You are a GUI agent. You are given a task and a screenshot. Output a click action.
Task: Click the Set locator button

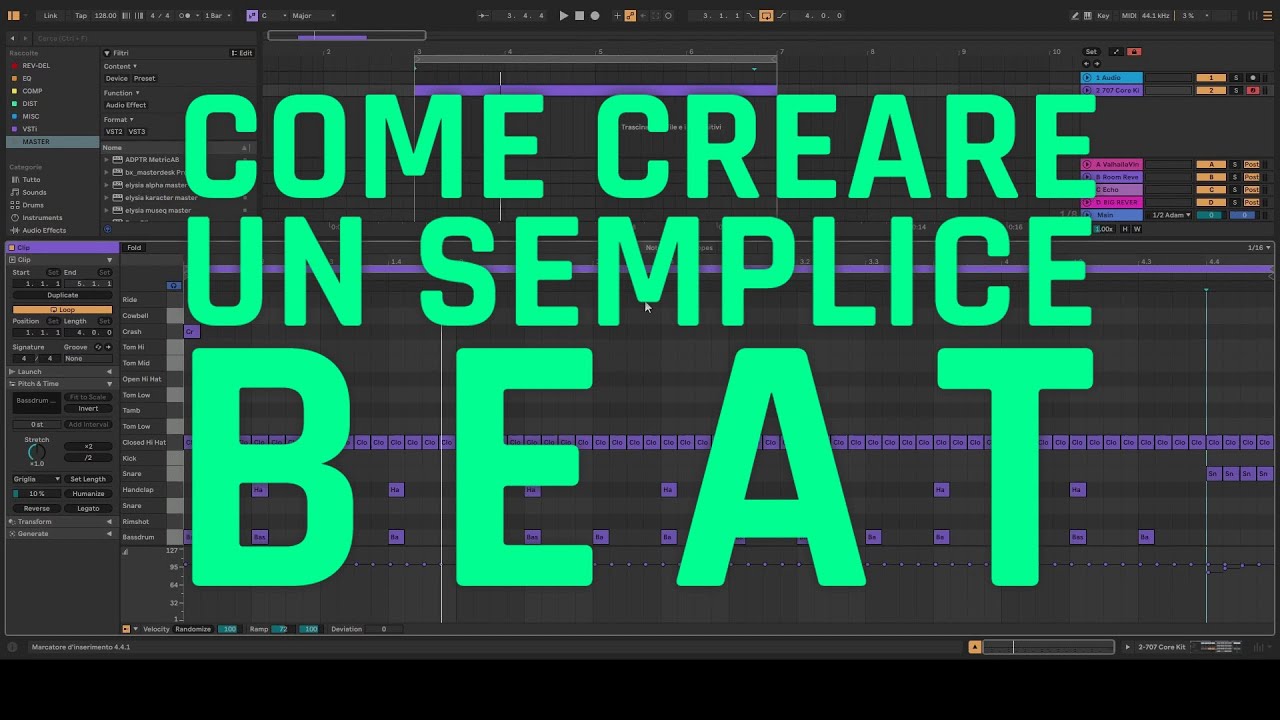[1091, 52]
